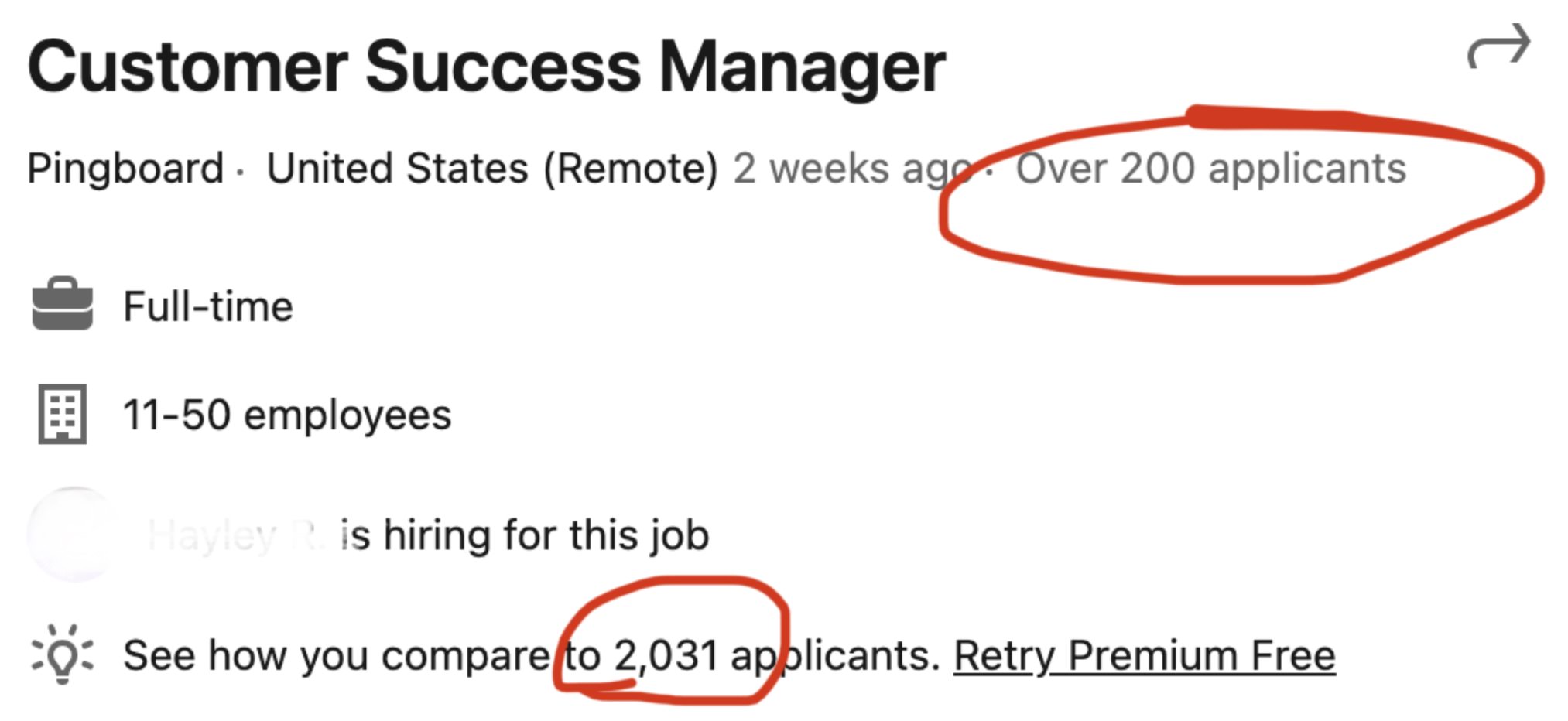Click the United States (Remote) location
The width and height of the screenshot is (1568, 721).
pos(492,168)
